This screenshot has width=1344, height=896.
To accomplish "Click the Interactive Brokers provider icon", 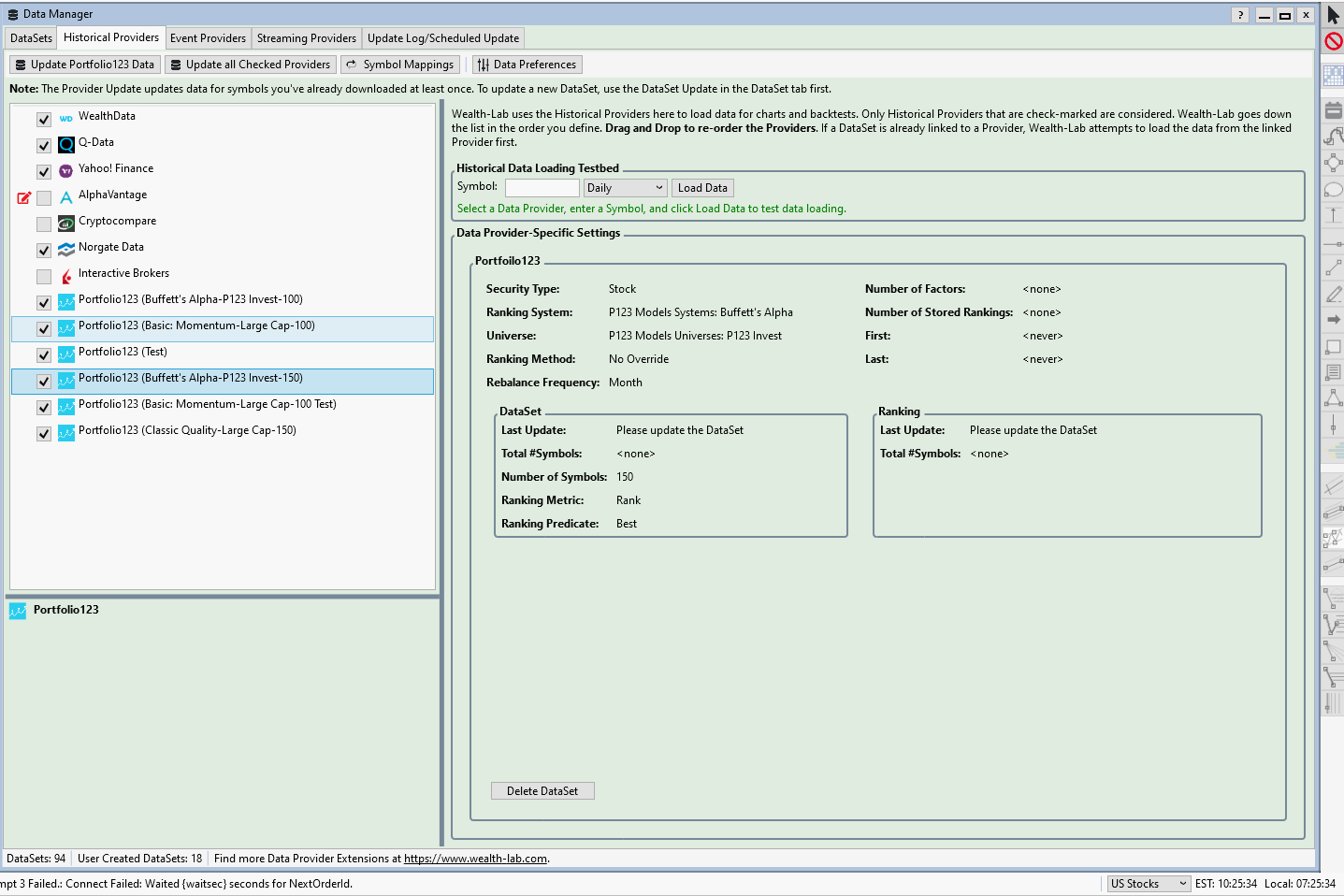I will (x=66, y=276).
